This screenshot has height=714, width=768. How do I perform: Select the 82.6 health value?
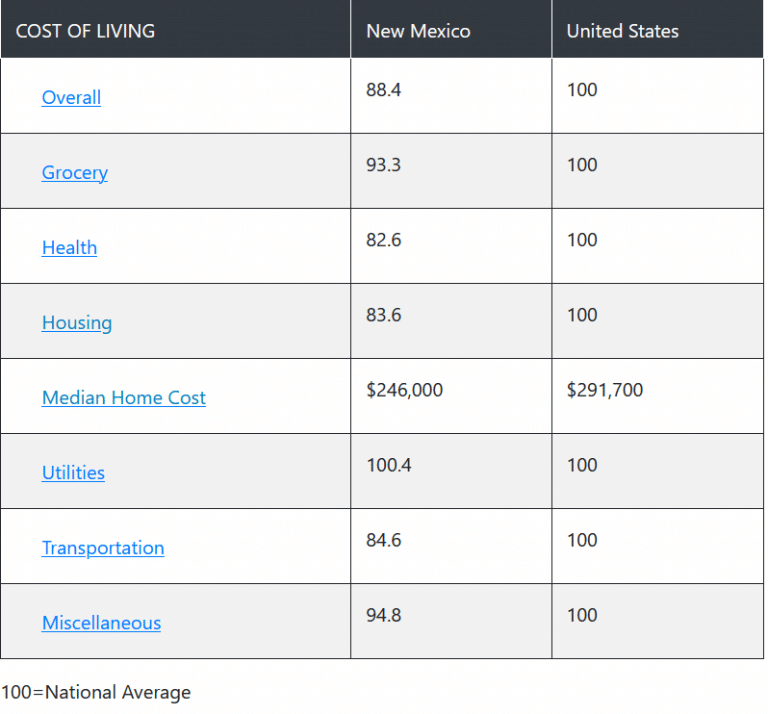(x=384, y=240)
